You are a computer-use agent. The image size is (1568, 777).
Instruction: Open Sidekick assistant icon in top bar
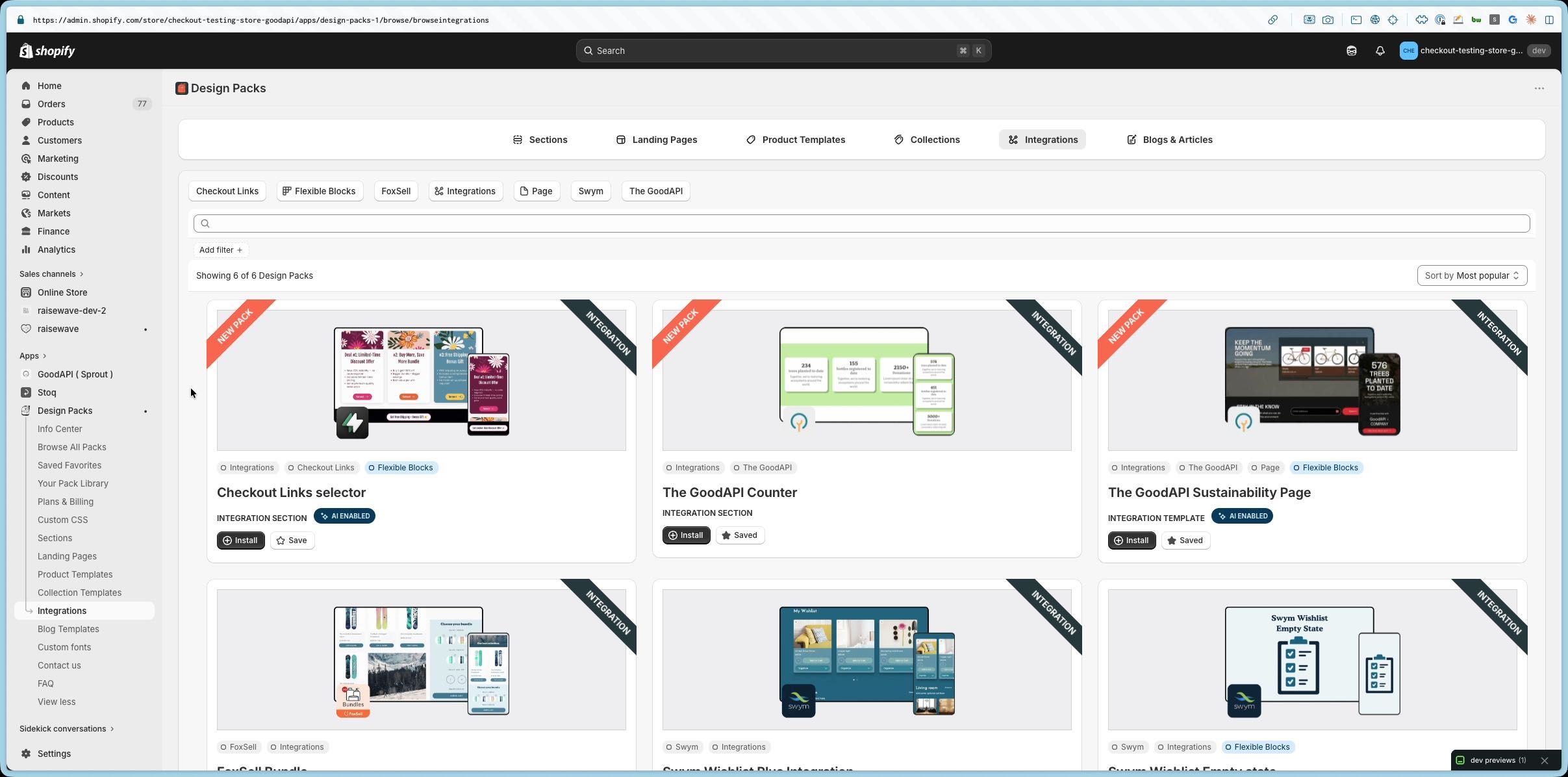(x=1351, y=51)
